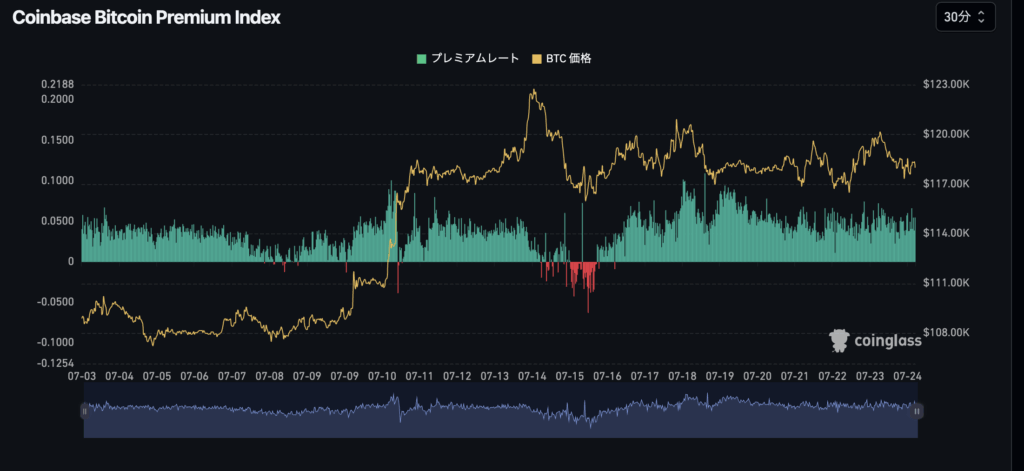Click the $120.00K price axis label
Viewport: 1024px width, 471px height.
click(945, 134)
